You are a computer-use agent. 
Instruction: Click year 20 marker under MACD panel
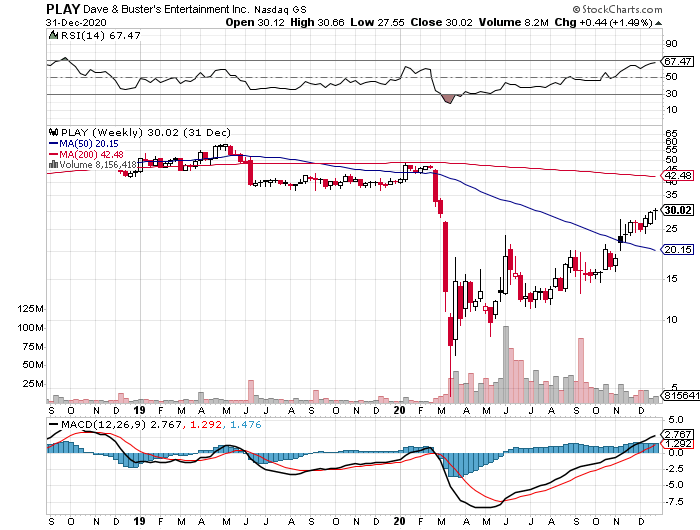(x=399, y=521)
